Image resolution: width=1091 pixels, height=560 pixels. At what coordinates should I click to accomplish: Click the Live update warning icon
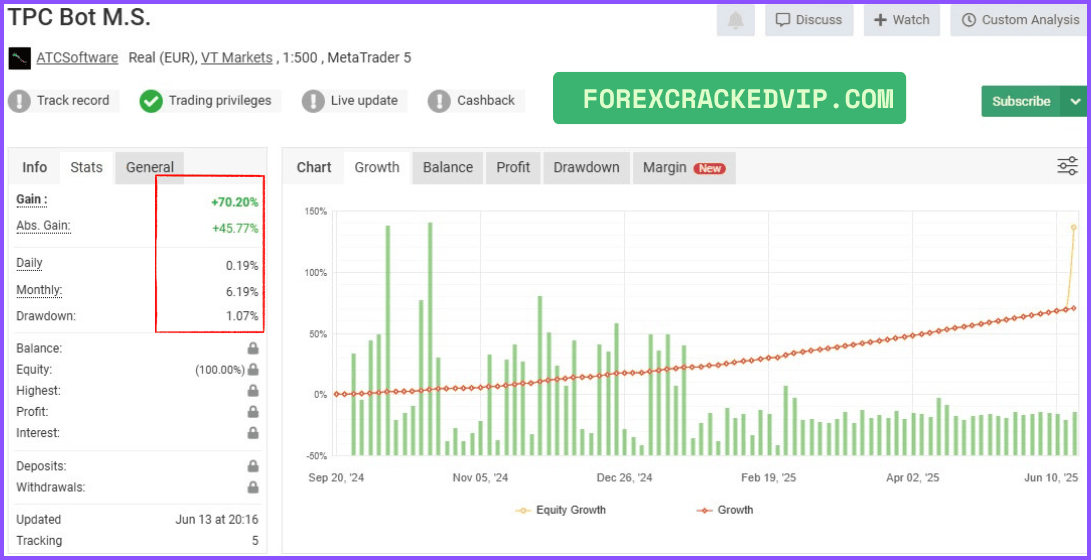pos(313,101)
